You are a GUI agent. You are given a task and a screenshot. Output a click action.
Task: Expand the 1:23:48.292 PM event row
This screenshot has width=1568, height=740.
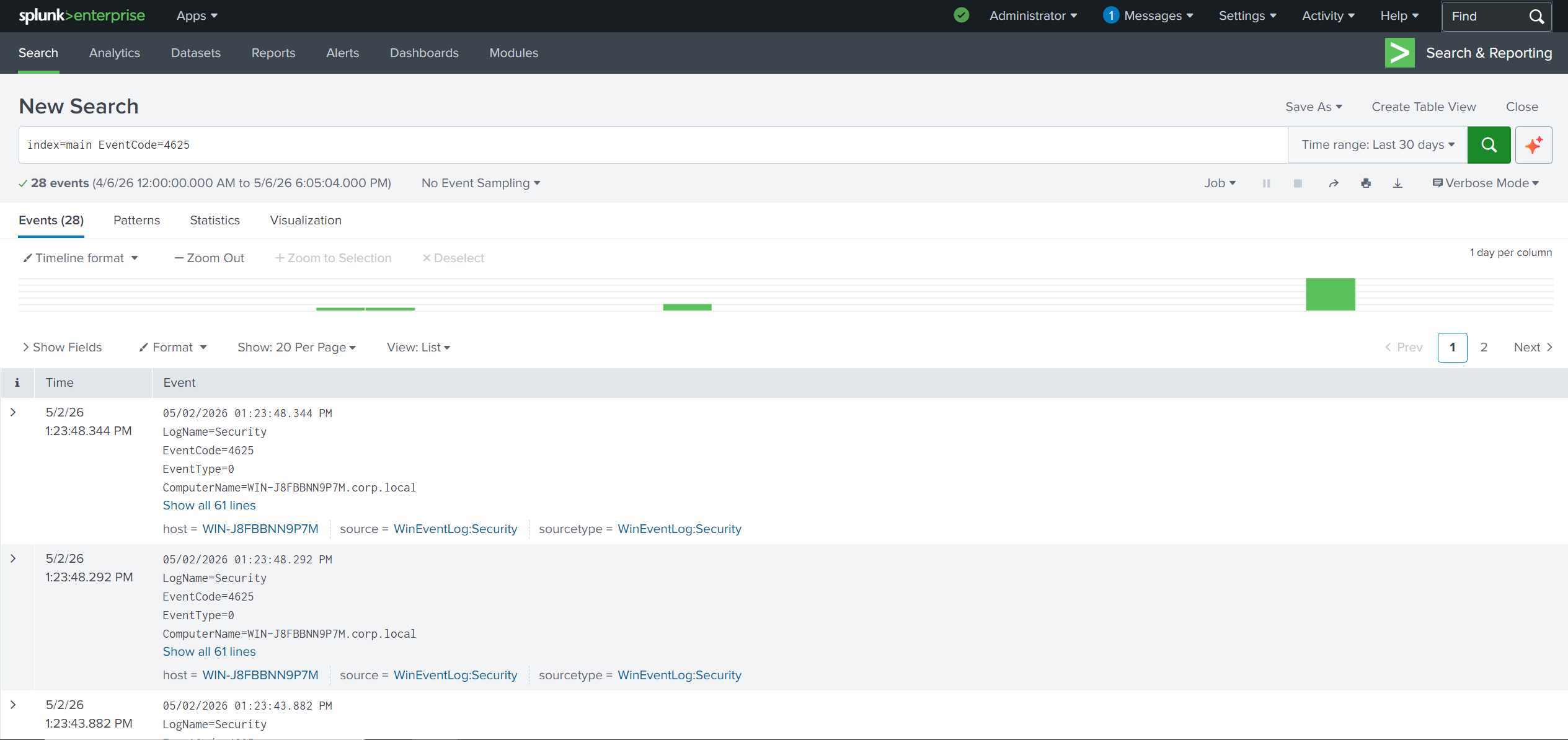click(x=13, y=558)
